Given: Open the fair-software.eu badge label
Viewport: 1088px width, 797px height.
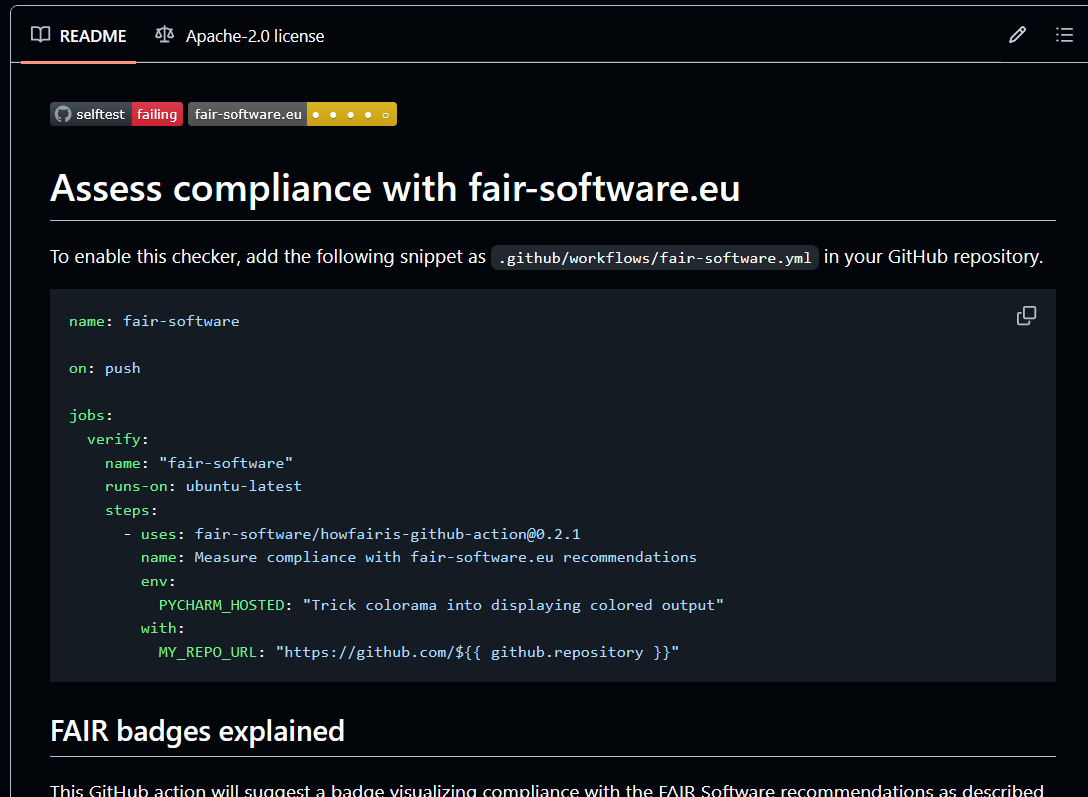Looking at the screenshot, I should (x=248, y=114).
